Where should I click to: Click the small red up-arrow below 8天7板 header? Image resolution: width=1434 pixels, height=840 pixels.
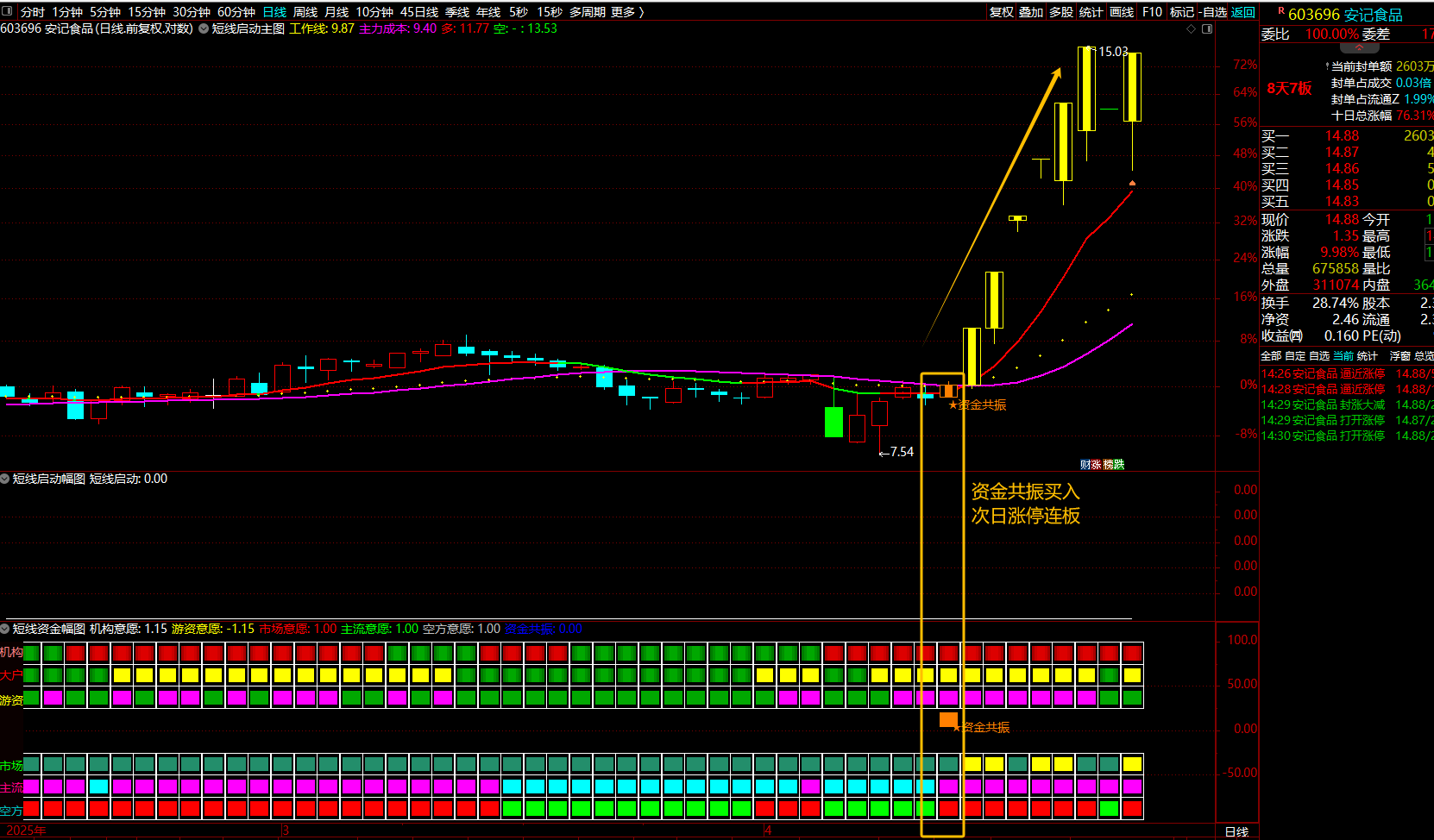pos(1359,49)
